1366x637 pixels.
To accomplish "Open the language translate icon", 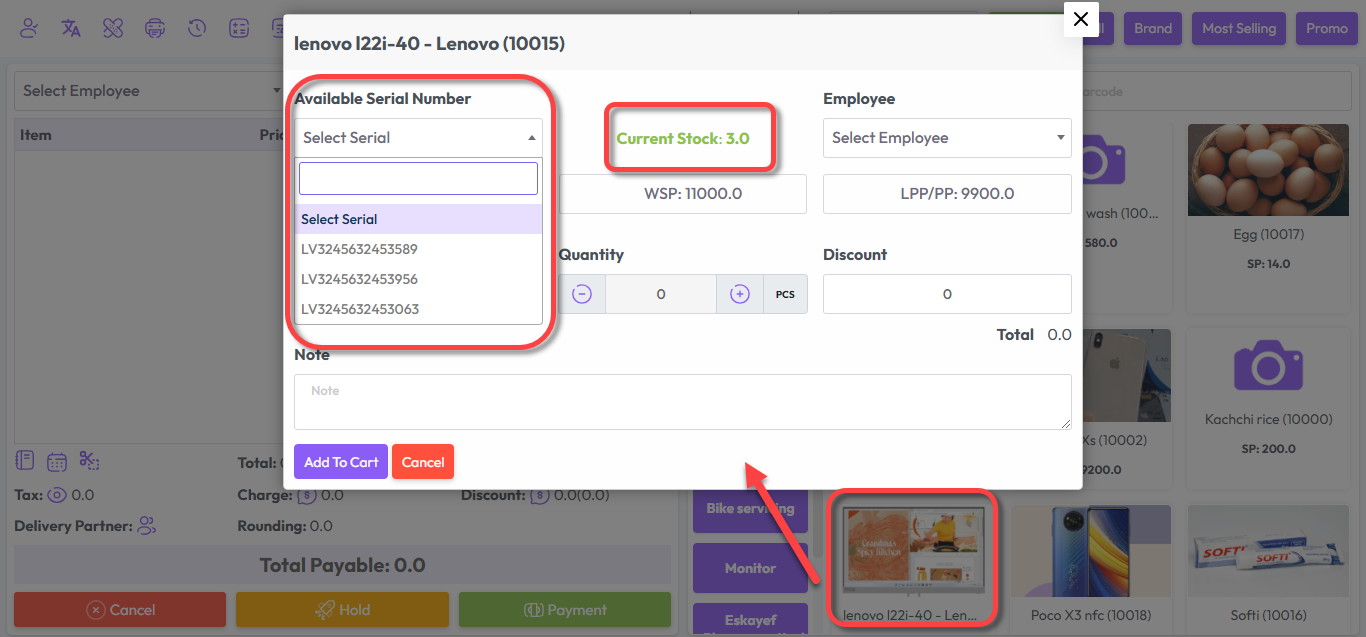I will [71, 28].
